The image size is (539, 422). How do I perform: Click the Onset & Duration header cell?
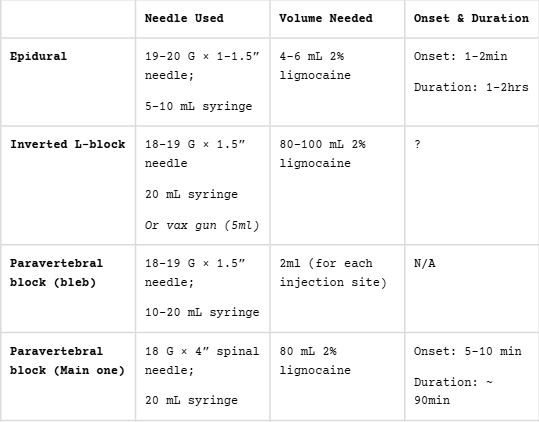(471, 18)
